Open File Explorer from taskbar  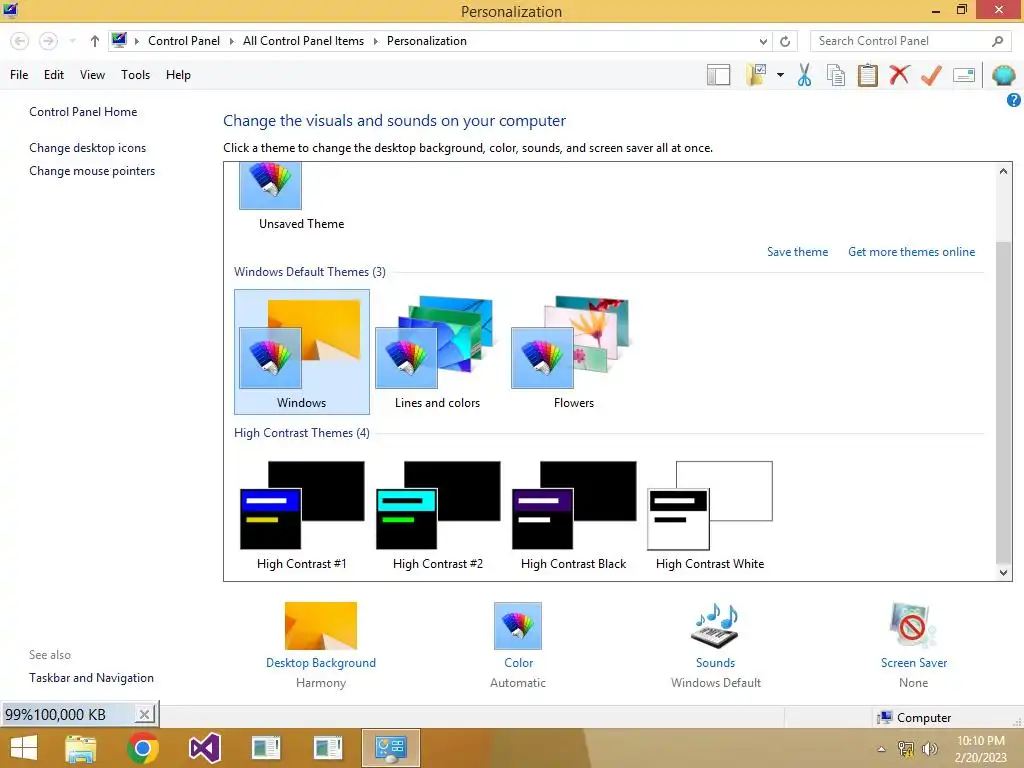tap(81, 748)
